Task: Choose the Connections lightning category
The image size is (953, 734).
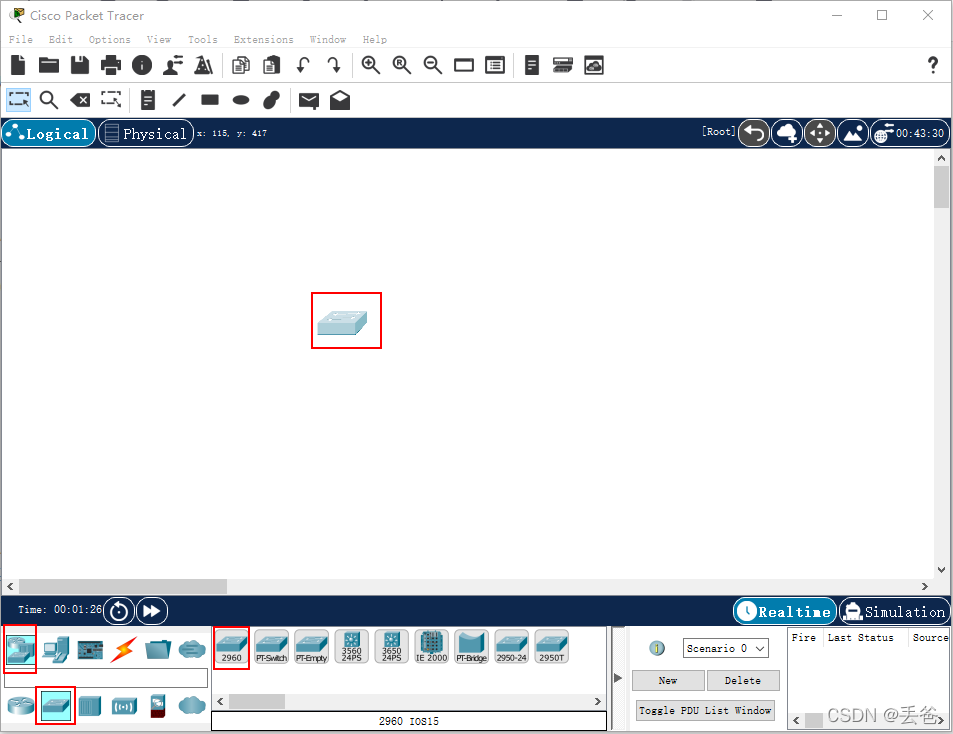Action: [123, 650]
